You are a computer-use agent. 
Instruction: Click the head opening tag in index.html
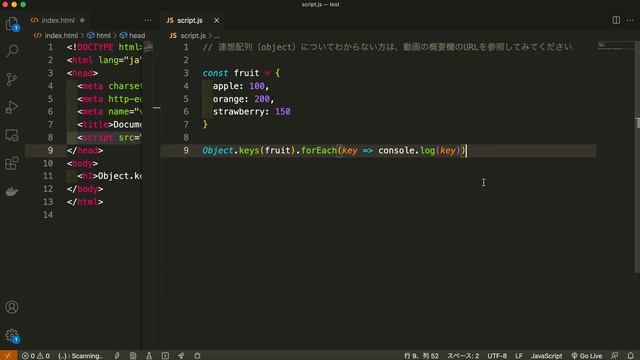tap(82, 73)
